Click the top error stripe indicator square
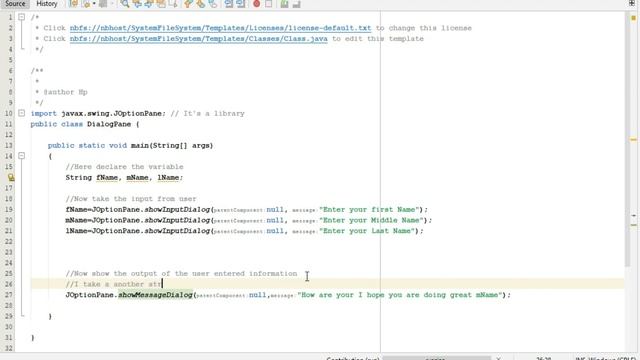The width and height of the screenshot is (640, 360). (x=633, y=18)
